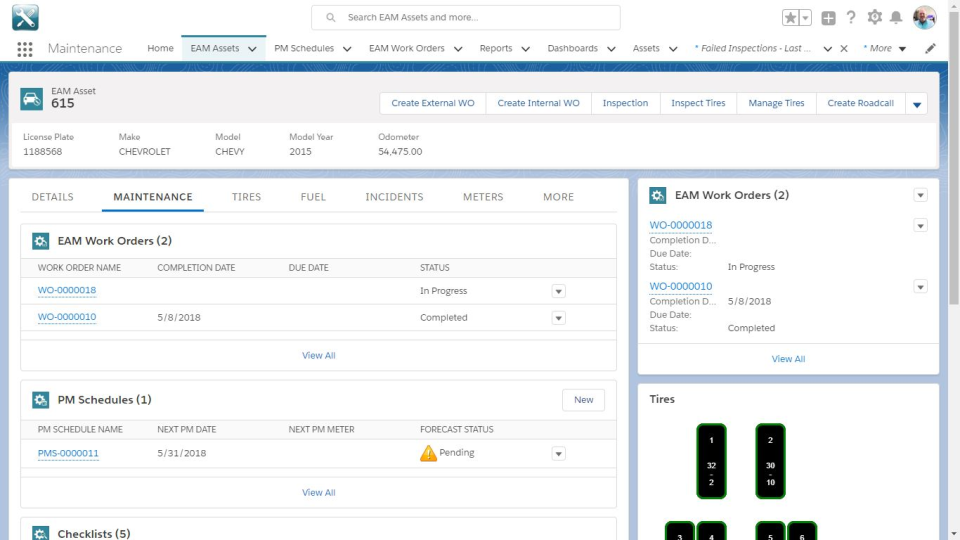960x540 pixels.
Task: Open sidebar EAM Work Orders card menu
Action: (920, 195)
